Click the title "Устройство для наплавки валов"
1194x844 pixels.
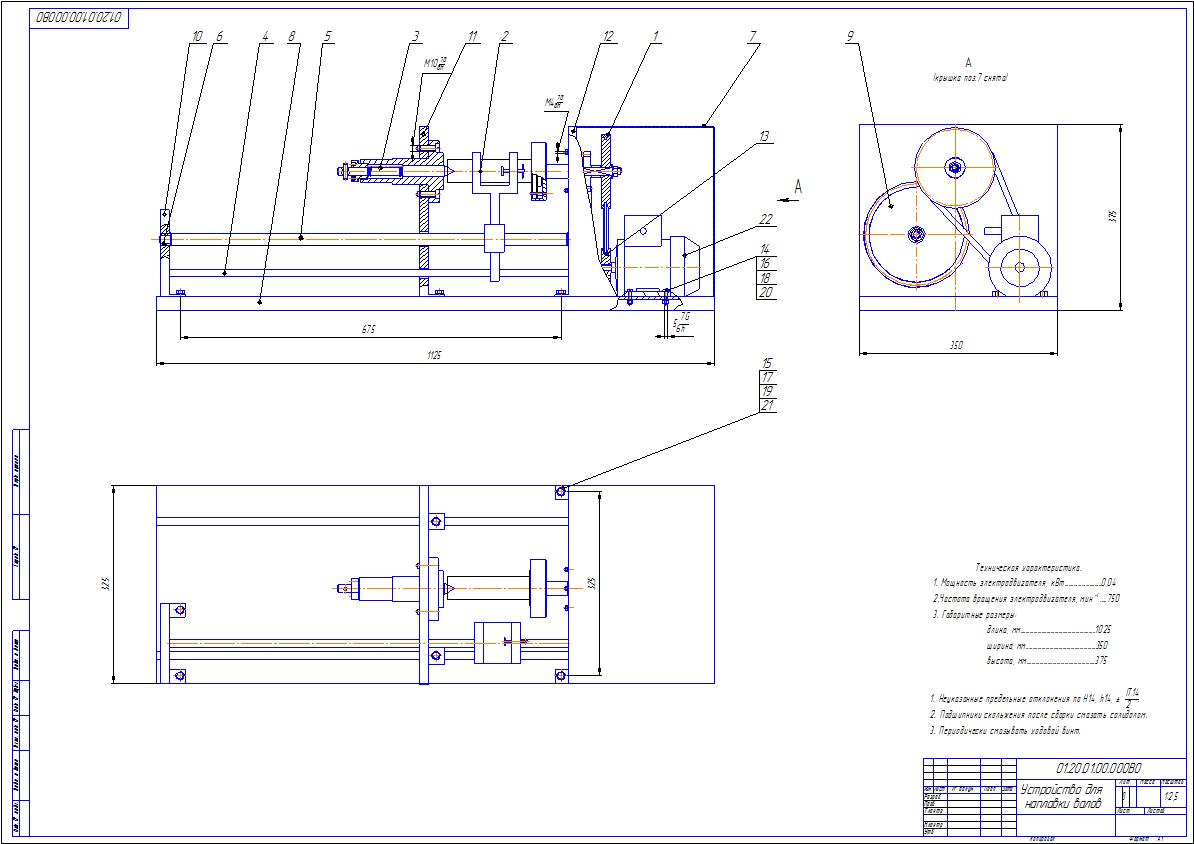1061,797
